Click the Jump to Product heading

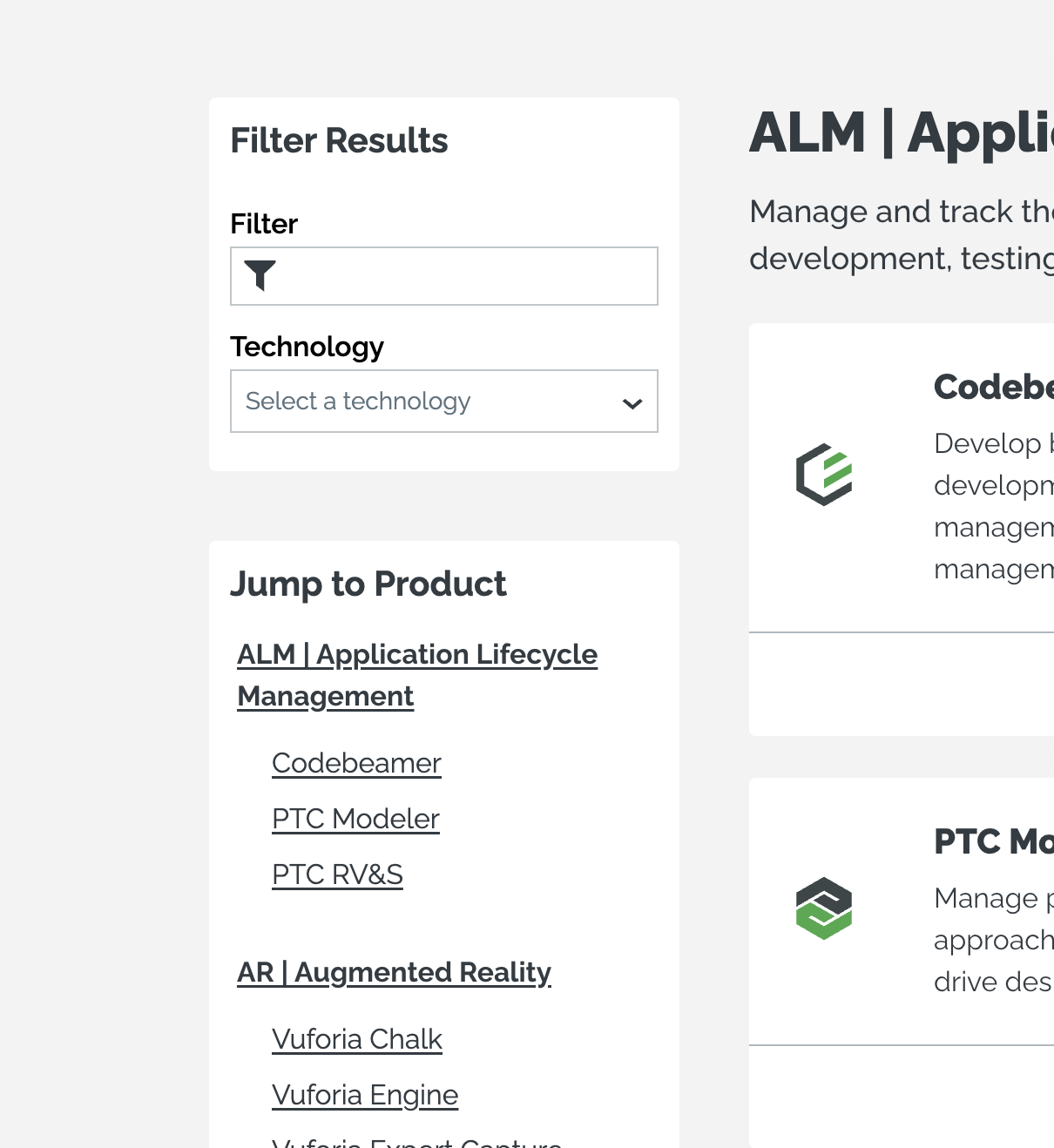(368, 584)
